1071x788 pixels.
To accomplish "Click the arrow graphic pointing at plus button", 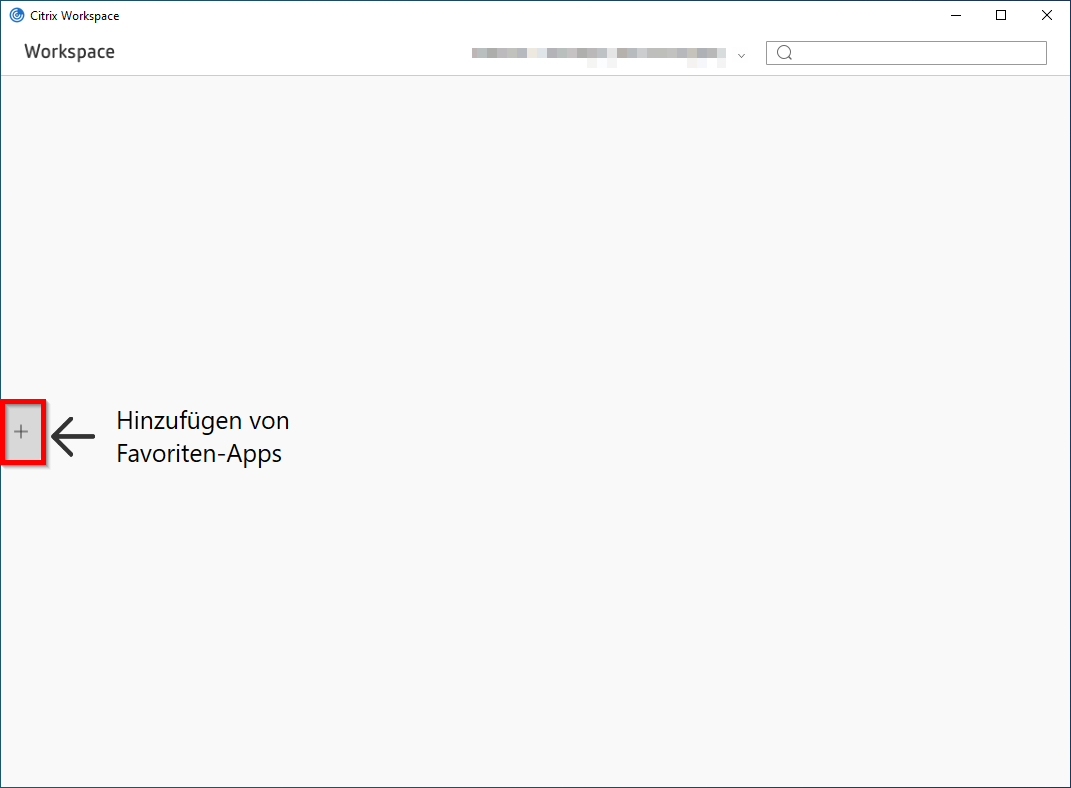I will click(x=72, y=436).
